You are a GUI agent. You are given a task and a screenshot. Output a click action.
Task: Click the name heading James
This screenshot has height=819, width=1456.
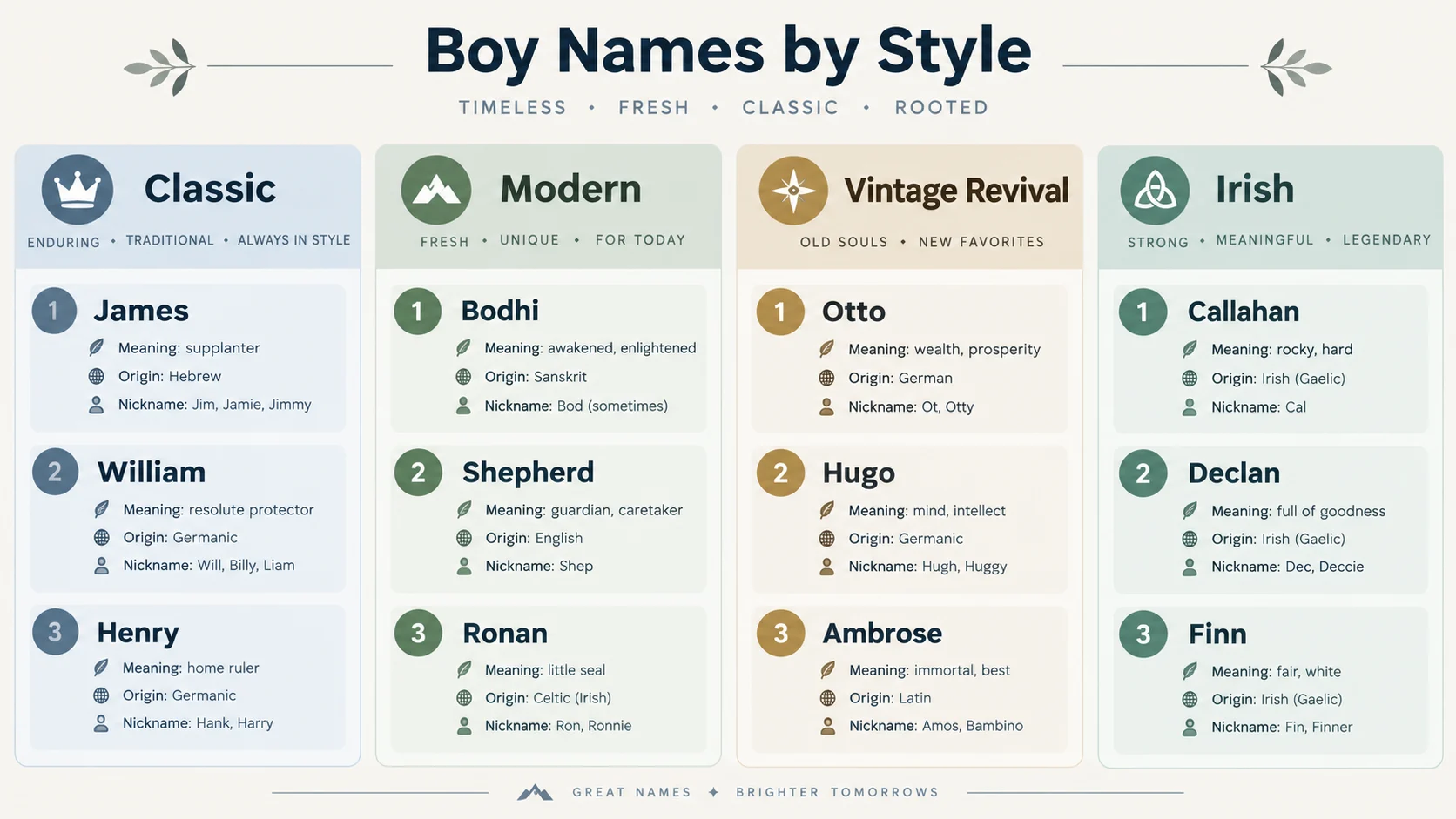point(141,311)
